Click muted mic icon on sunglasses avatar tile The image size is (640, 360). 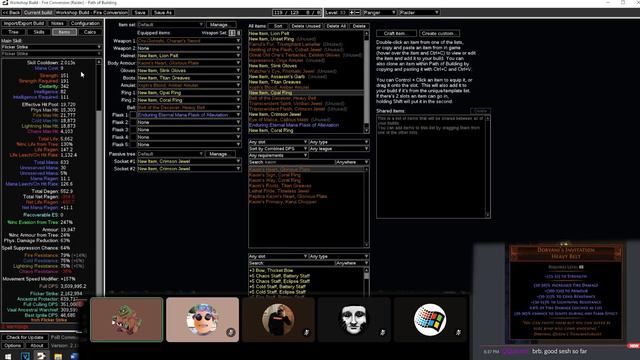click(231, 332)
